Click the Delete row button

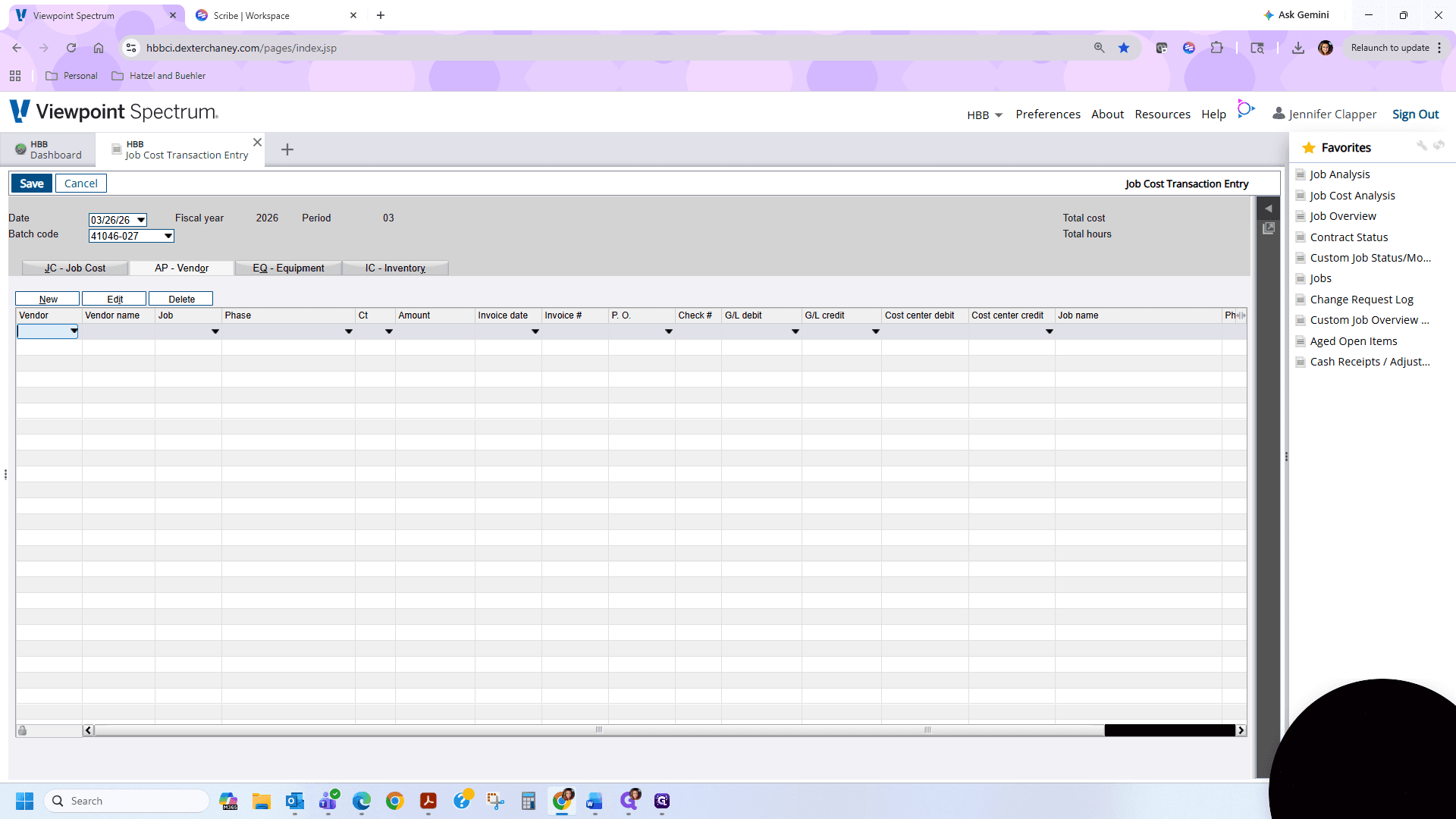181,299
